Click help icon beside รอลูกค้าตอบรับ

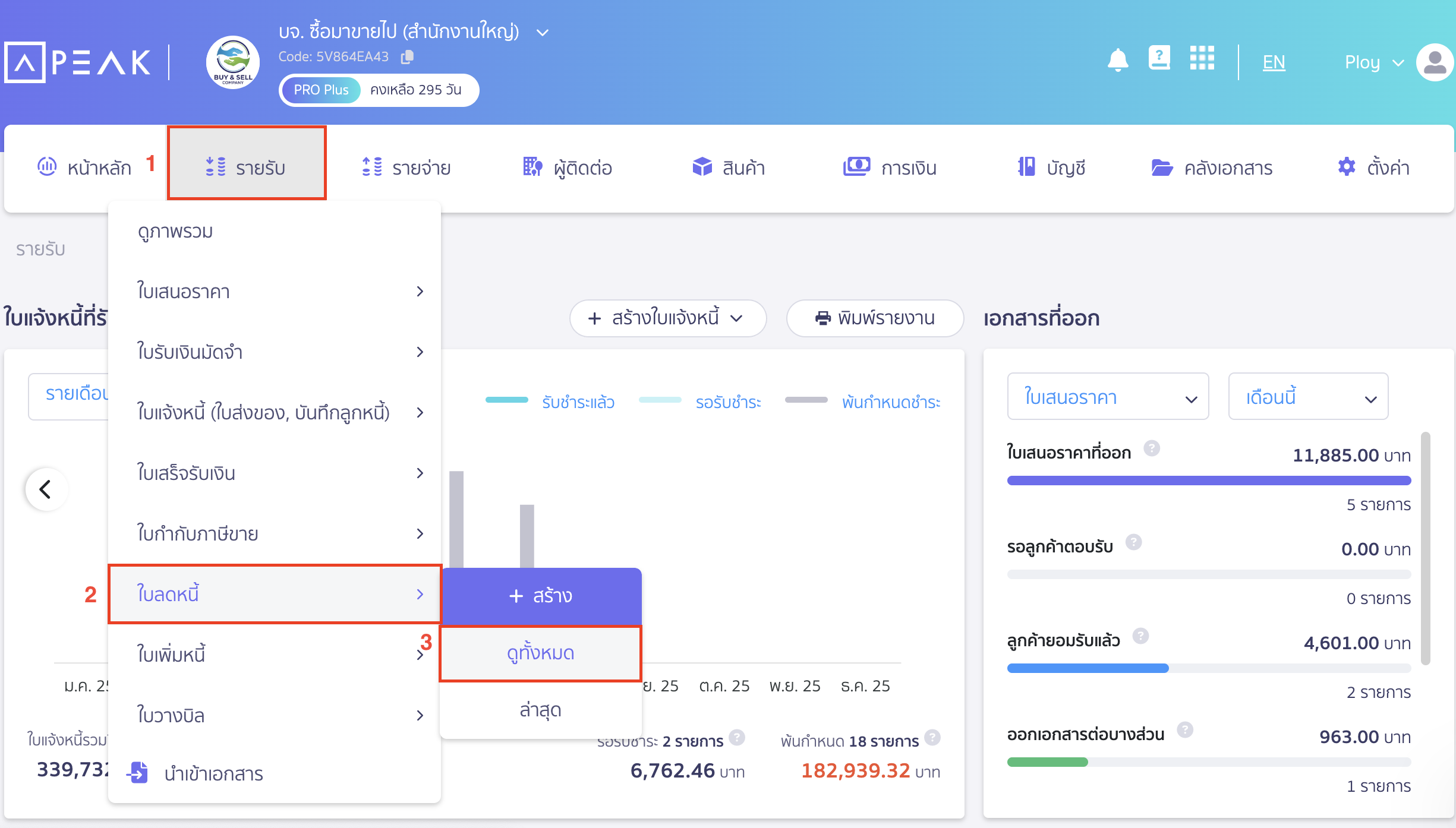coord(1134,542)
